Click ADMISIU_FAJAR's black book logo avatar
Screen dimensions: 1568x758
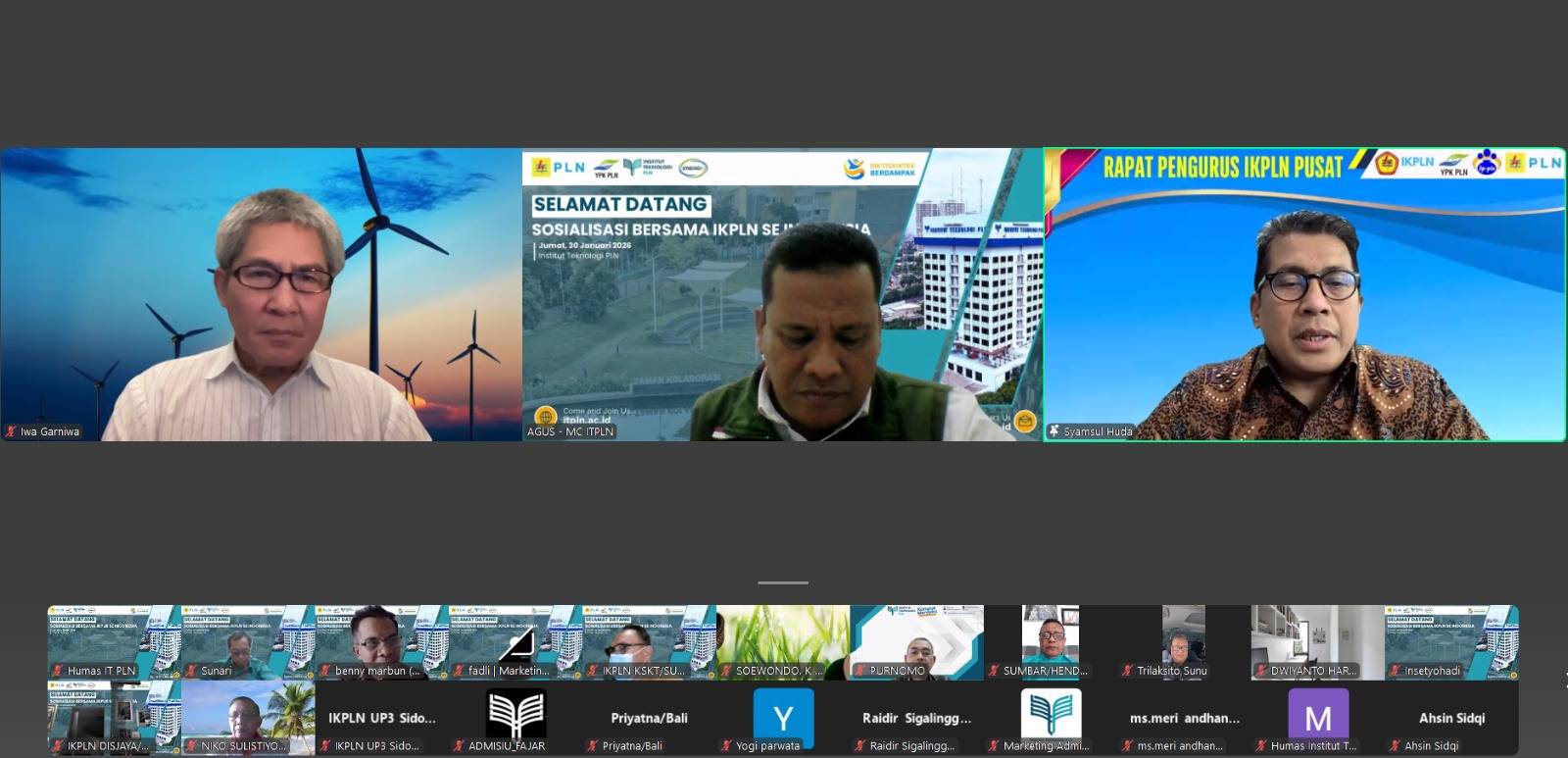point(515,714)
